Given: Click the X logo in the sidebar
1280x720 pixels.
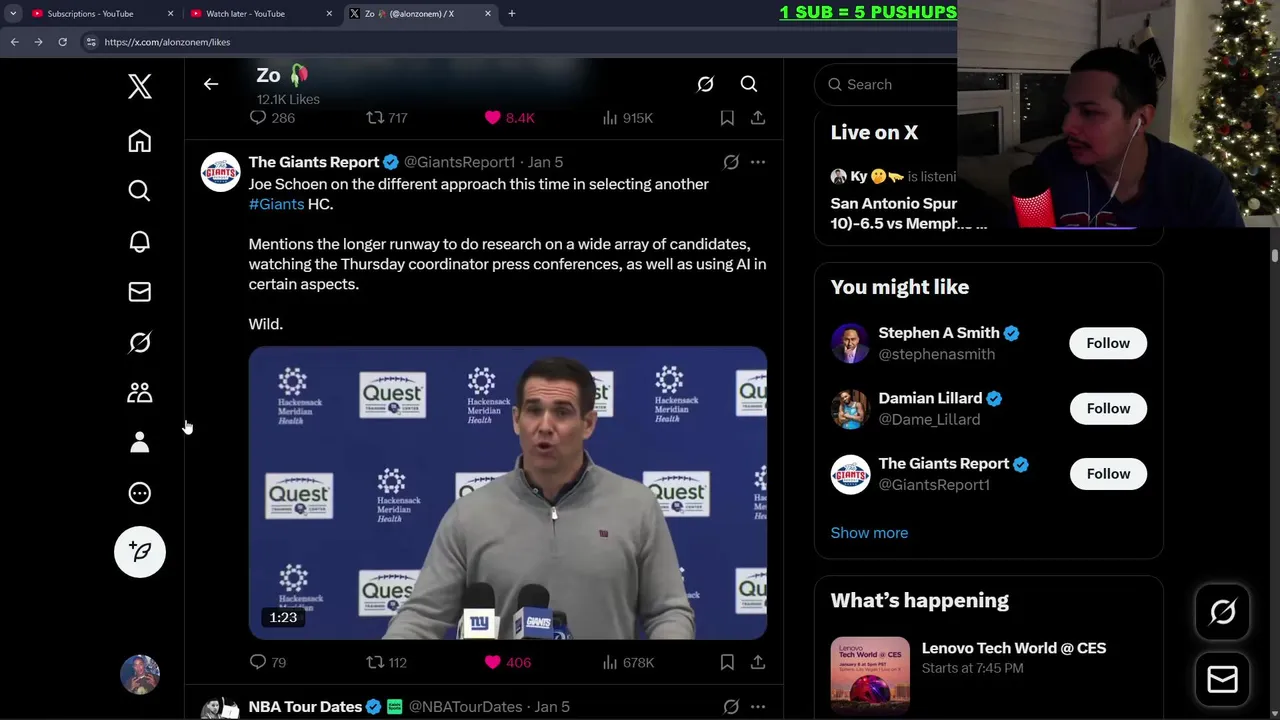Looking at the screenshot, I should click(140, 86).
